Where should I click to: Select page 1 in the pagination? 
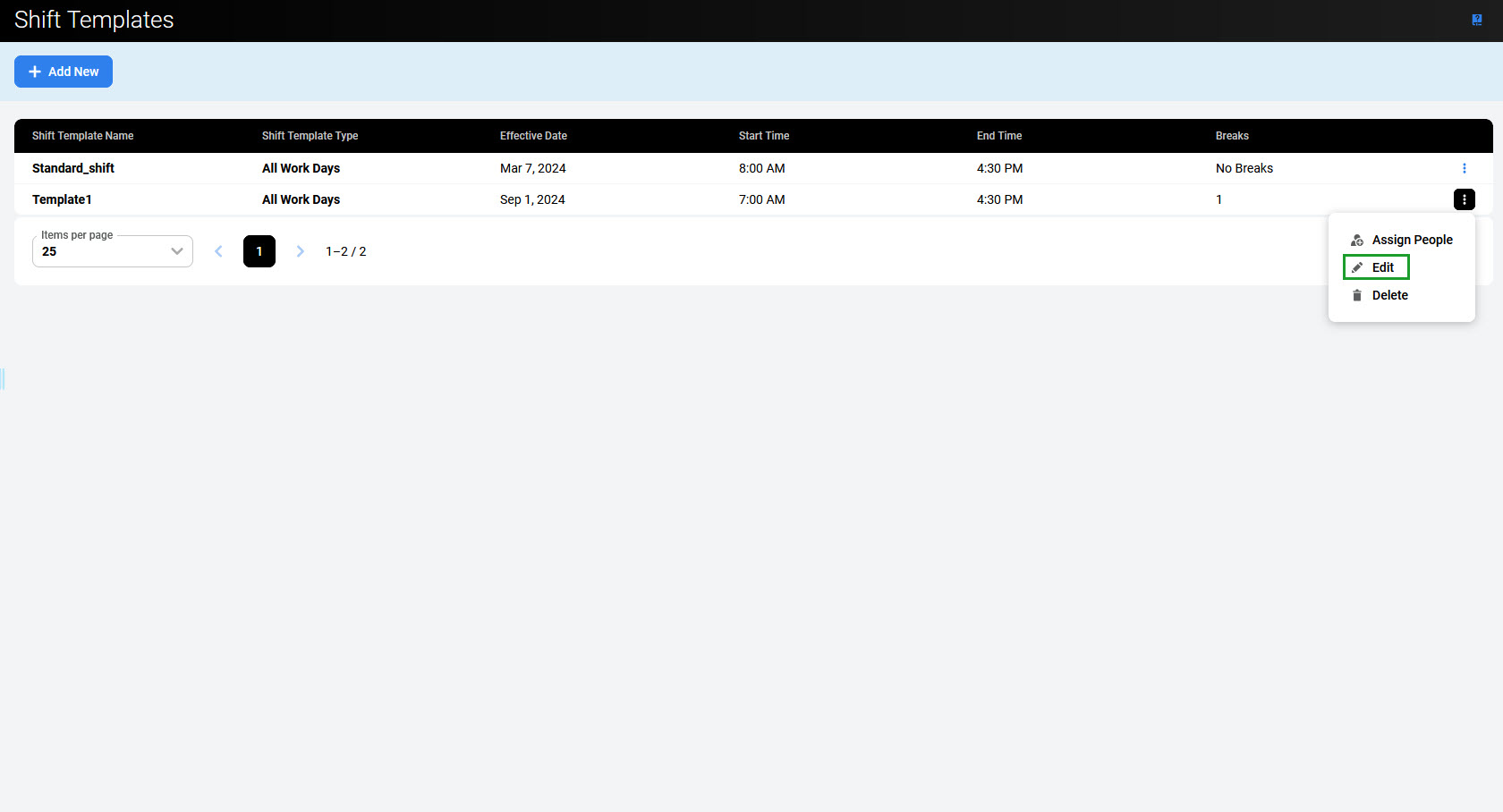(259, 251)
